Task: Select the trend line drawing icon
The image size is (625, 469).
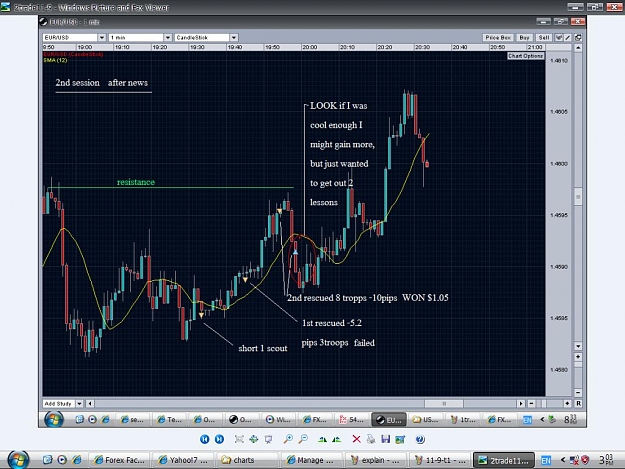Action: tap(568, 37)
